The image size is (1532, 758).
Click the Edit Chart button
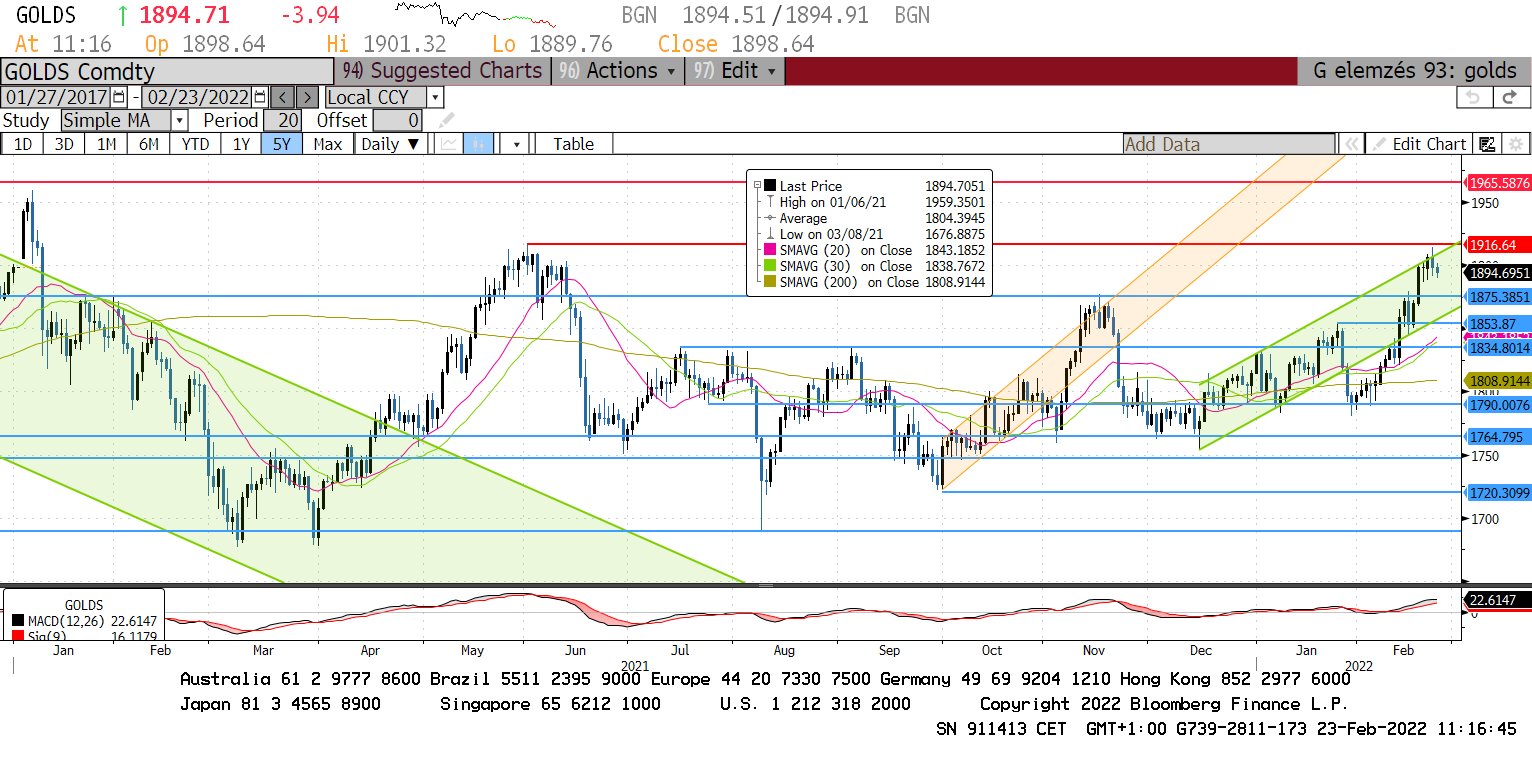[1418, 144]
